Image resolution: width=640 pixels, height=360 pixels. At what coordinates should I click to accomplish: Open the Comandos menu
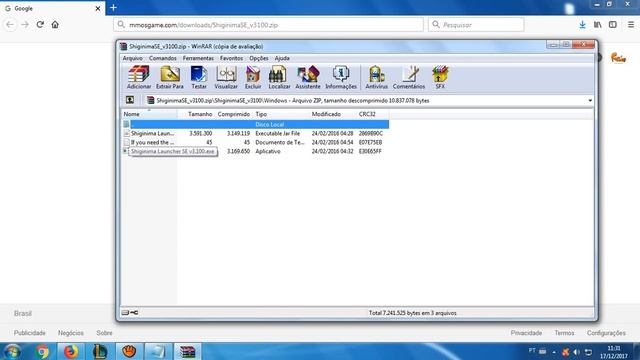(162, 58)
